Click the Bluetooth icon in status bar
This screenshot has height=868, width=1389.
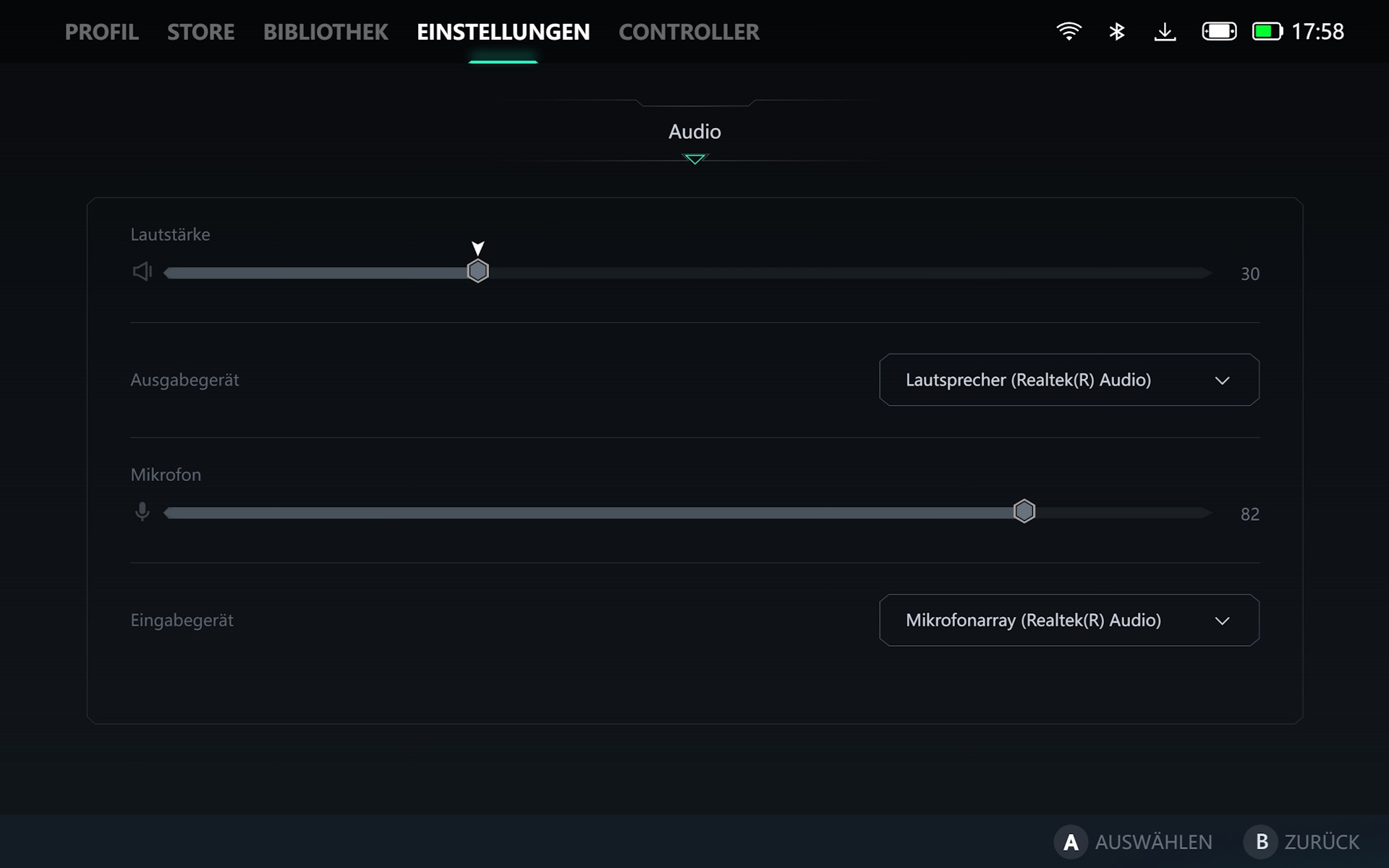1117,31
